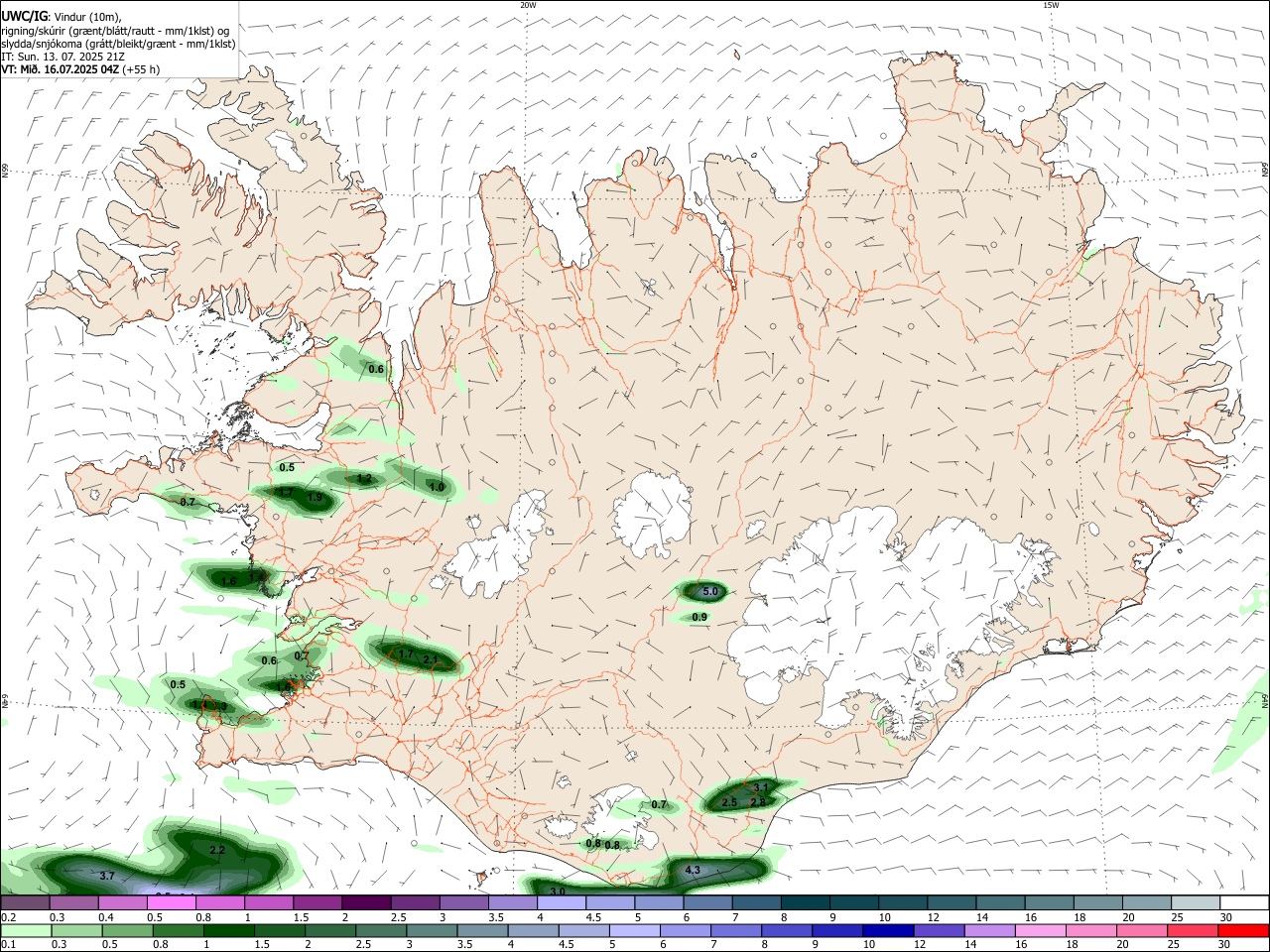Click the 3.1 rainfall value in the south
This screenshot has height=952, width=1270.
762,788
